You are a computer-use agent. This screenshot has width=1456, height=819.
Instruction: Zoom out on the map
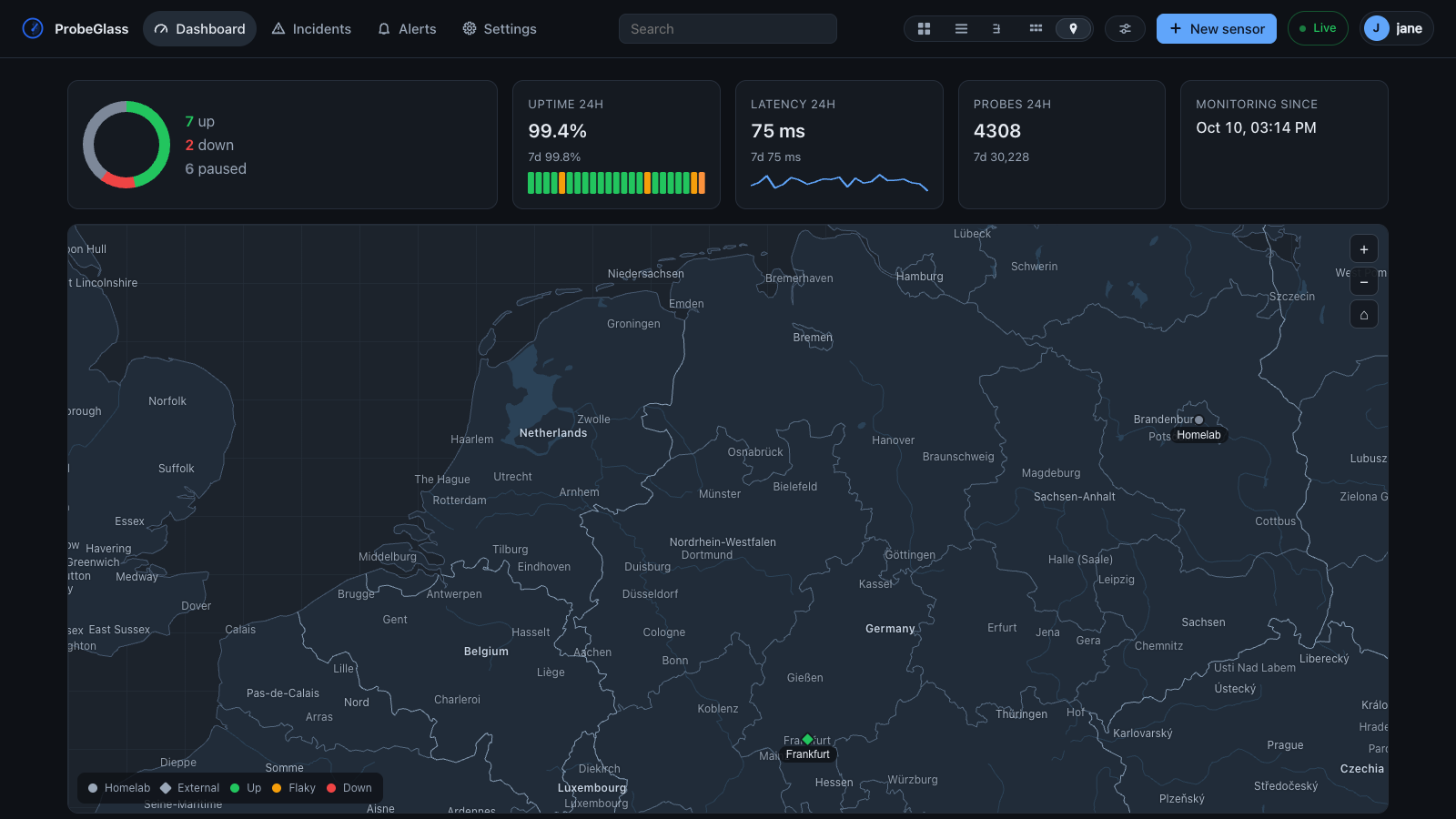[1363, 282]
